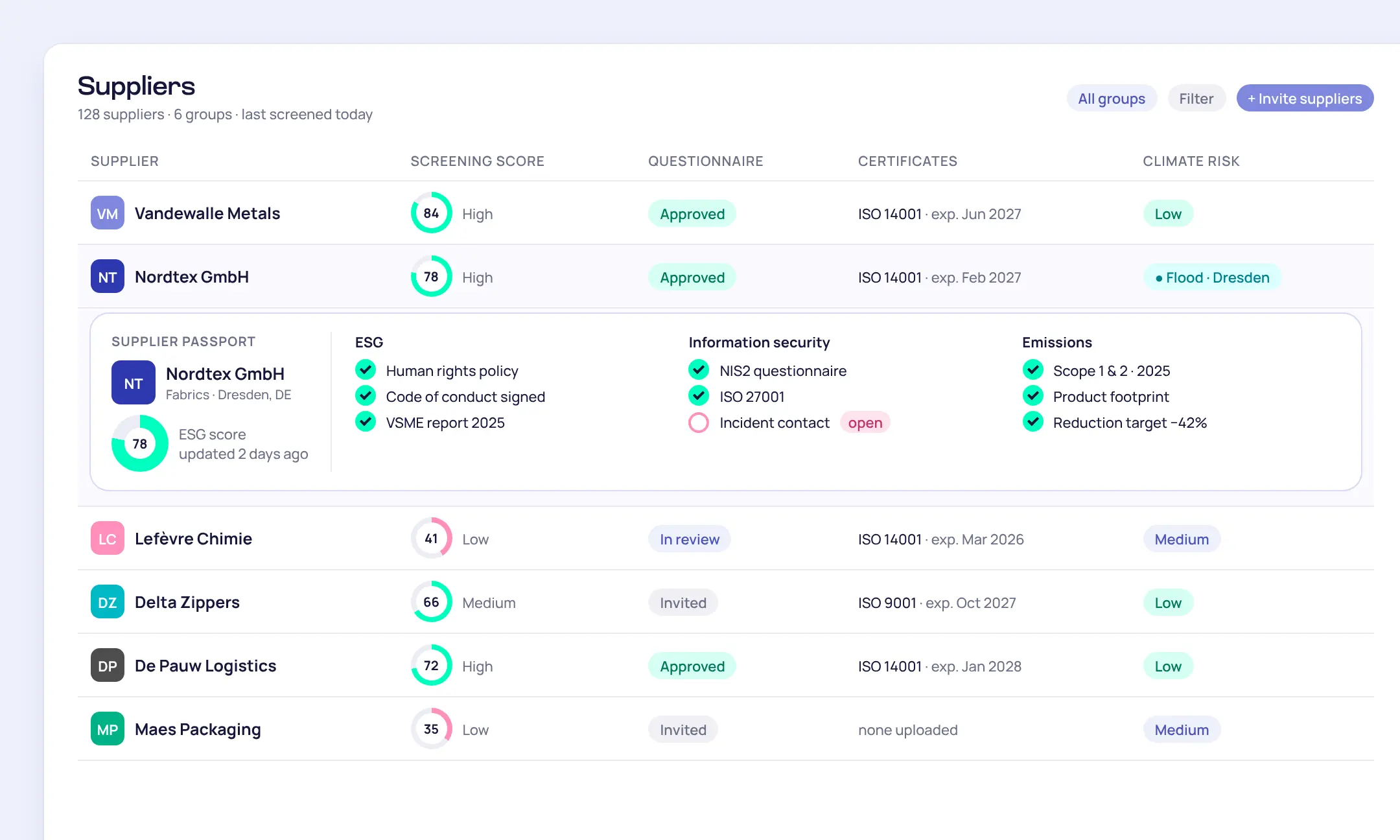
Task: Click the 84 screening score ring
Action: 431,213
